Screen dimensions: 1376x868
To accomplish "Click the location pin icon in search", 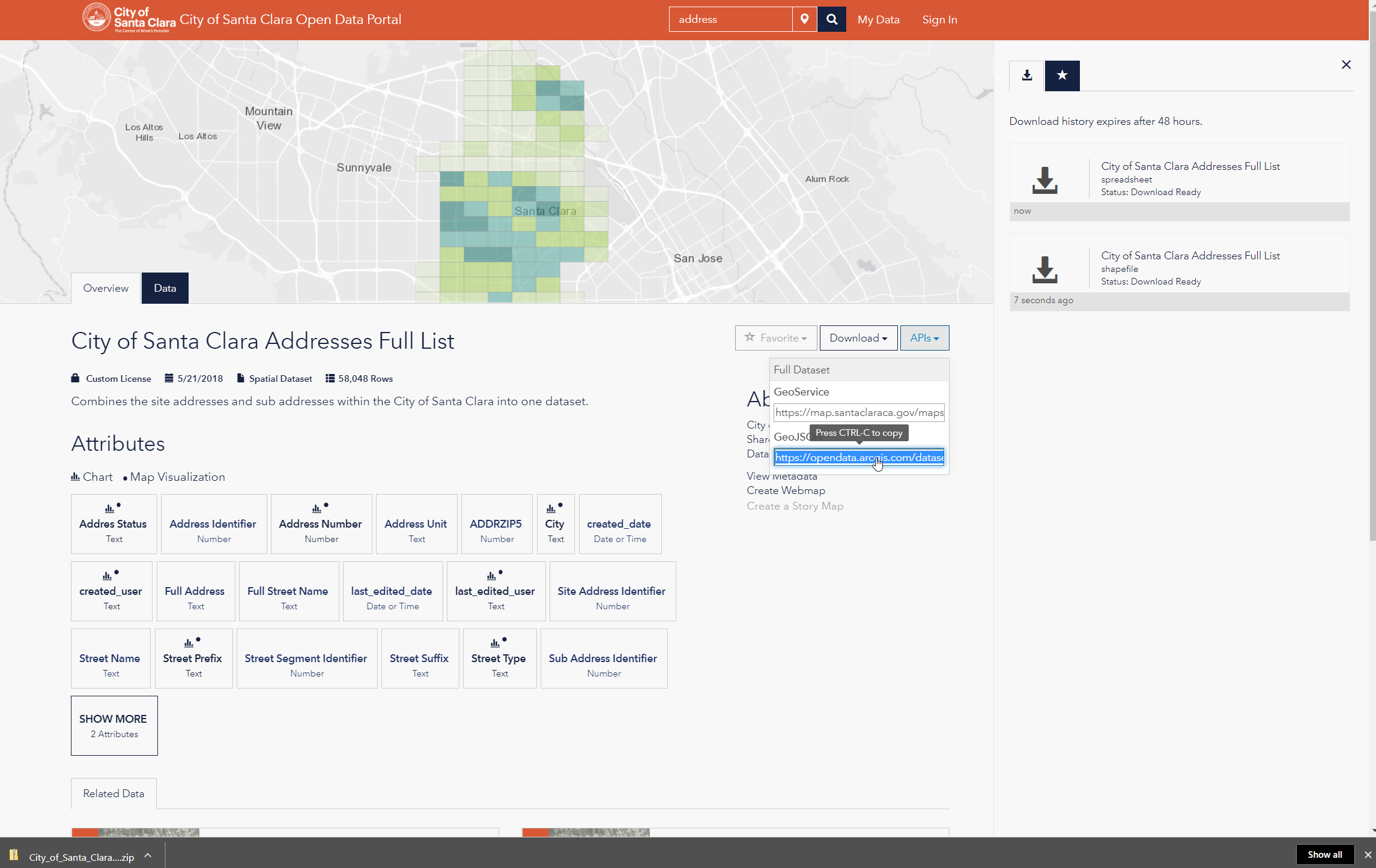I will pyautogui.click(x=804, y=19).
